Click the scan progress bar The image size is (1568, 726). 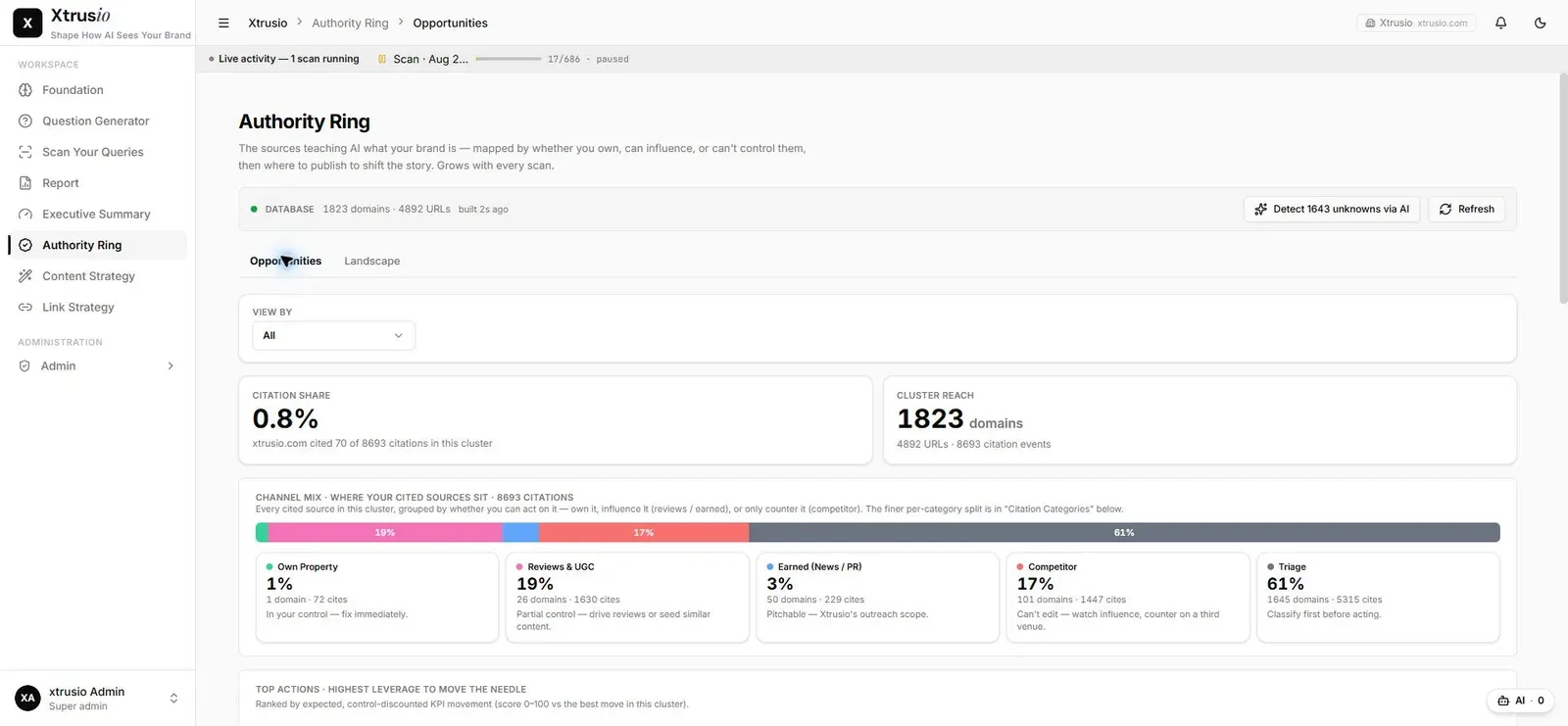pos(509,59)
